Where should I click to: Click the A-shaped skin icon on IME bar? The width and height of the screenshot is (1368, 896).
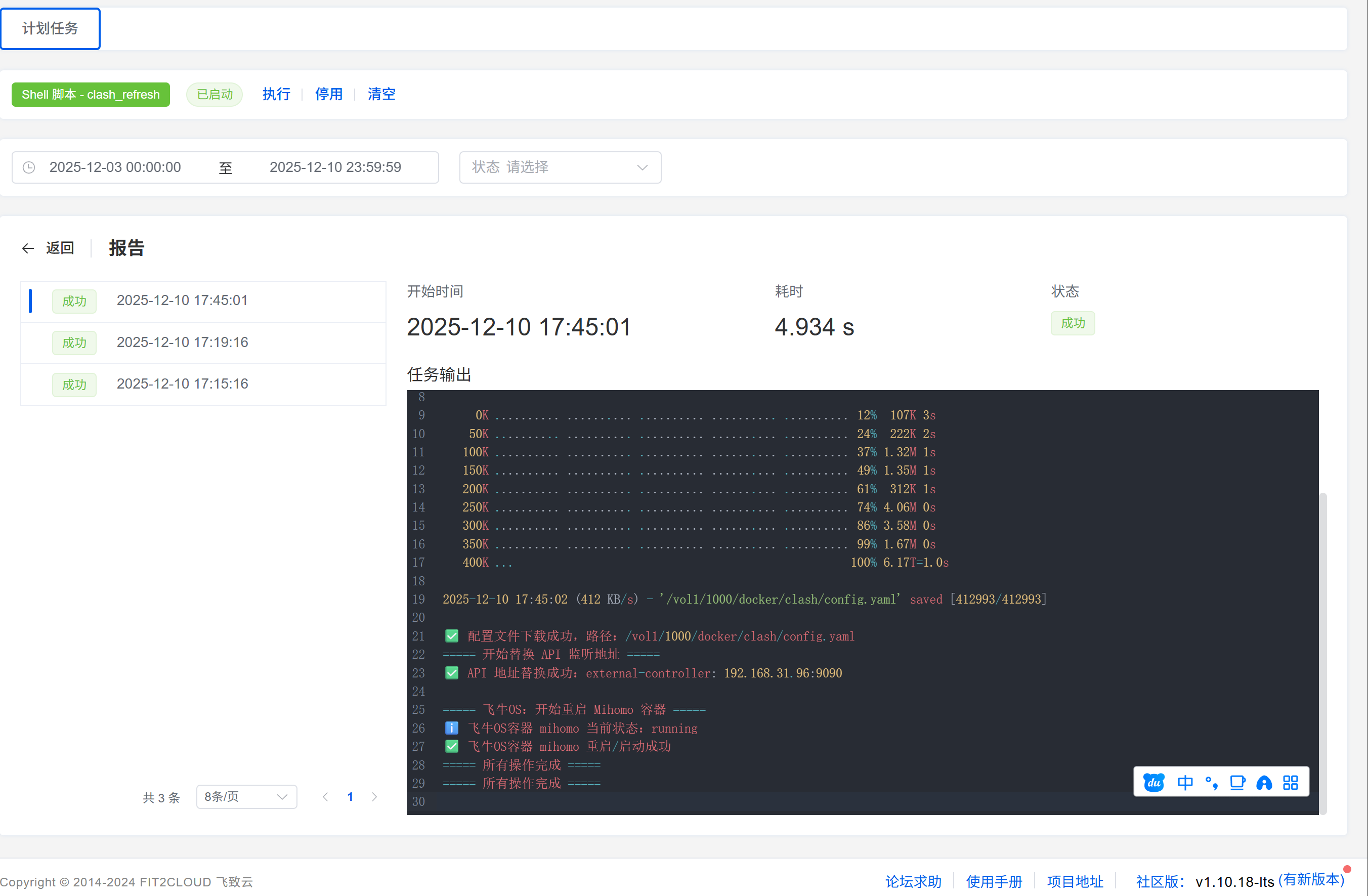pyautogui.click(x=1264, y=782)
